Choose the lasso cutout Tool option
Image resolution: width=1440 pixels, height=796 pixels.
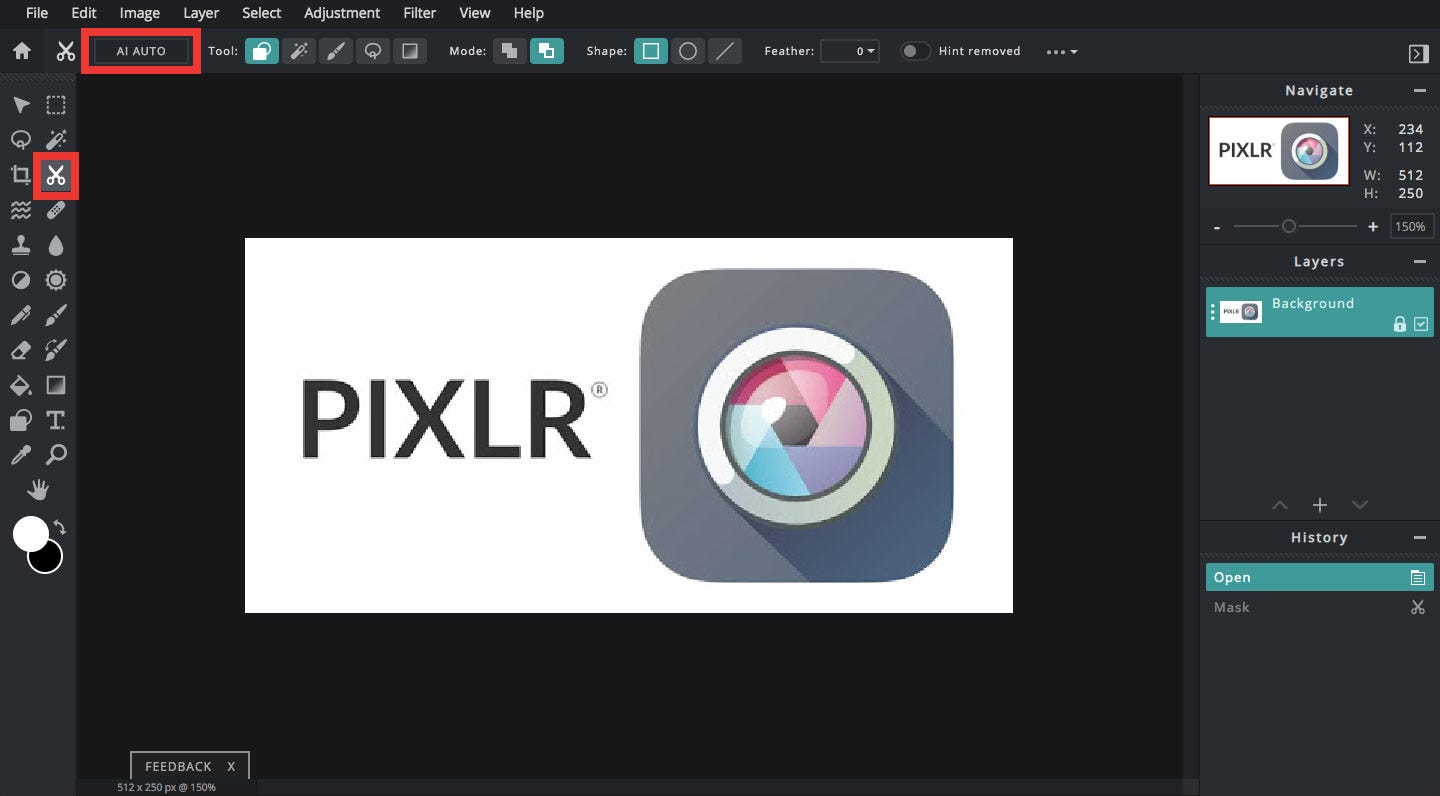click(x=373, y=51)
